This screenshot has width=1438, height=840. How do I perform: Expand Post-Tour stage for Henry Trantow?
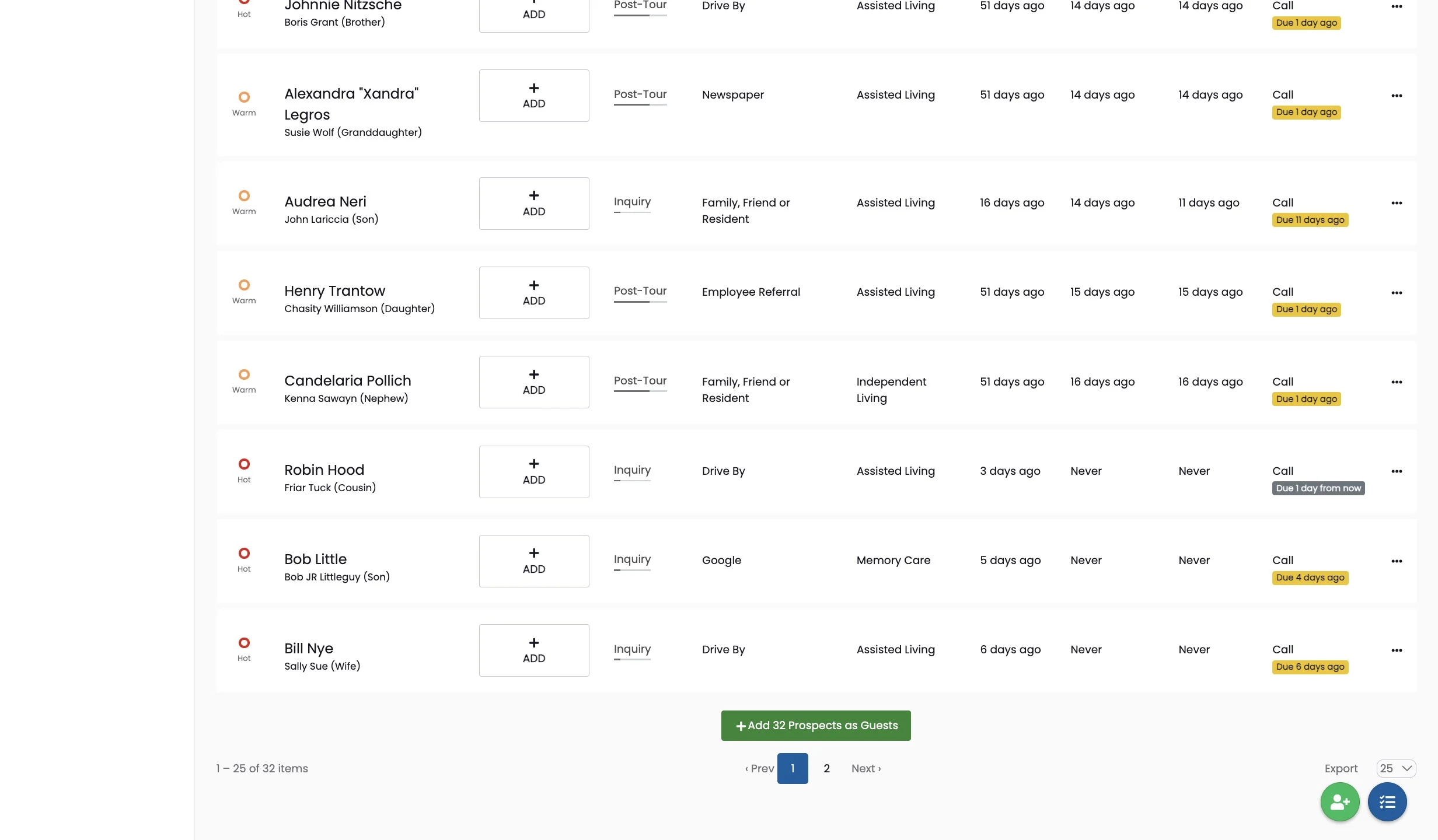pyautogui.click(x=640, y=291)
